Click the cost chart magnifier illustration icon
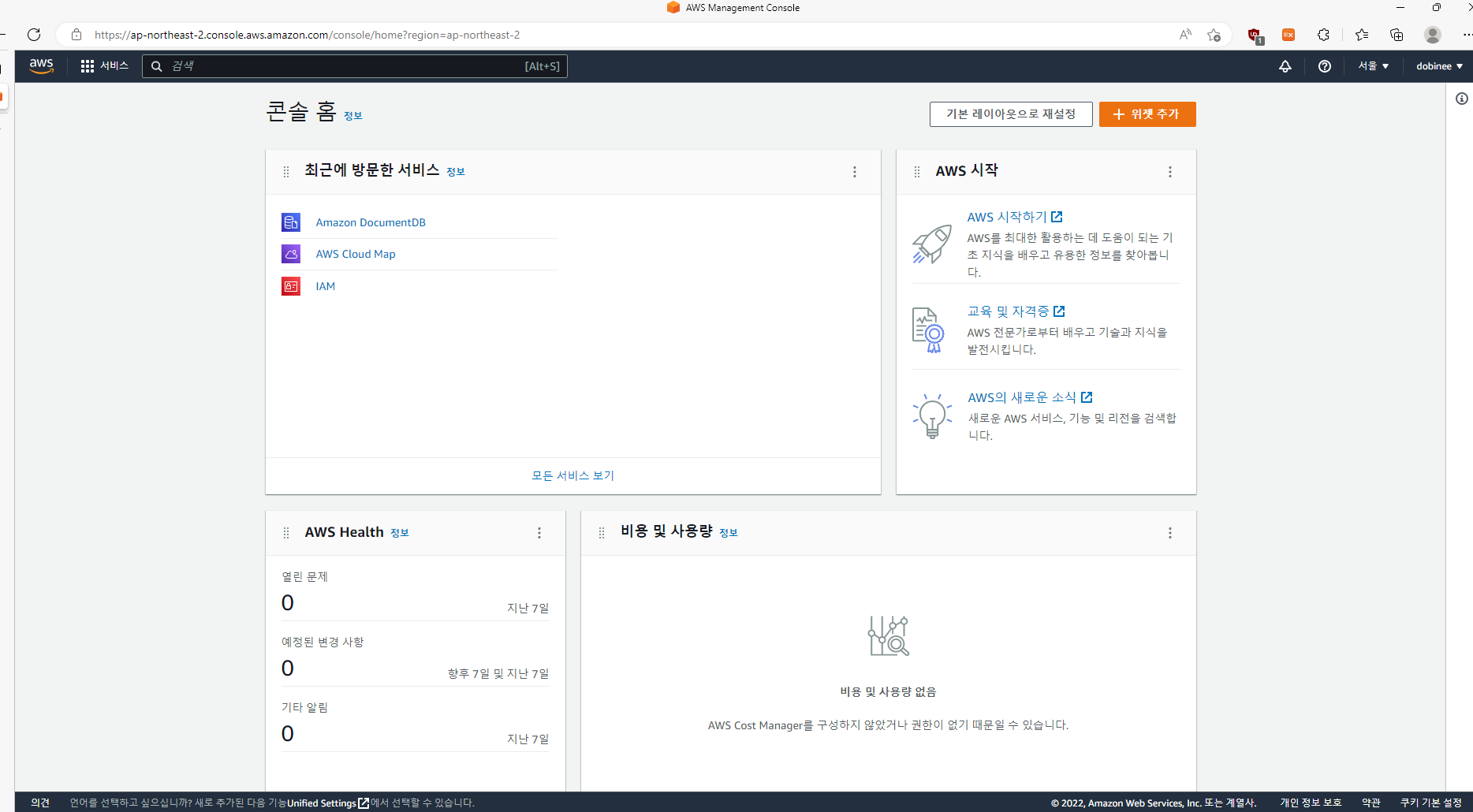1473x812 pixels. tap(889, 636)
